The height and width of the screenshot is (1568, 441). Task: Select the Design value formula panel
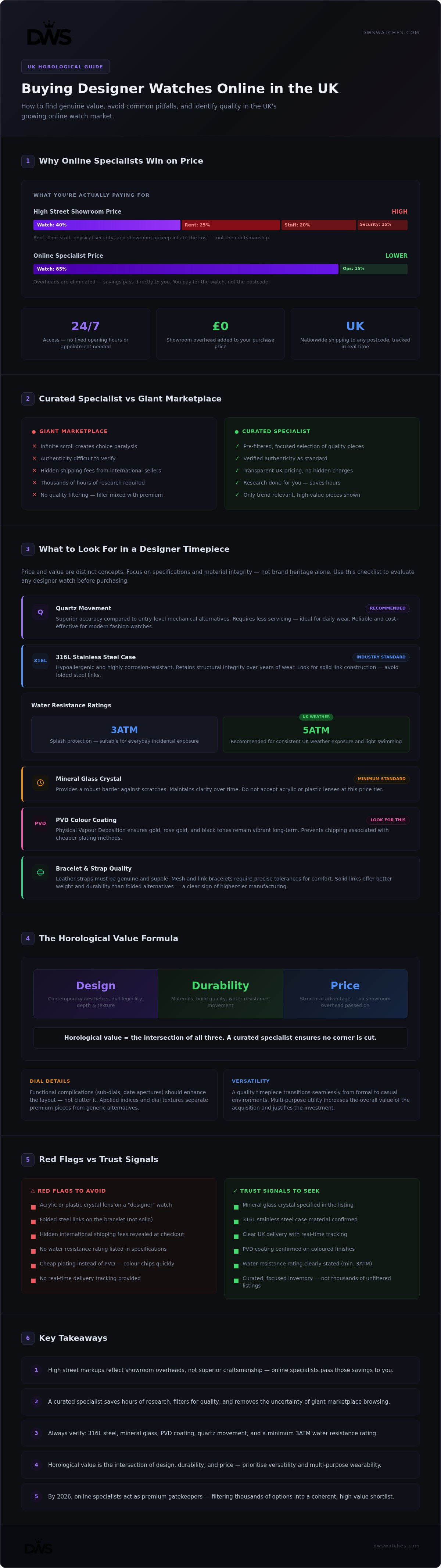pos(96,993)
